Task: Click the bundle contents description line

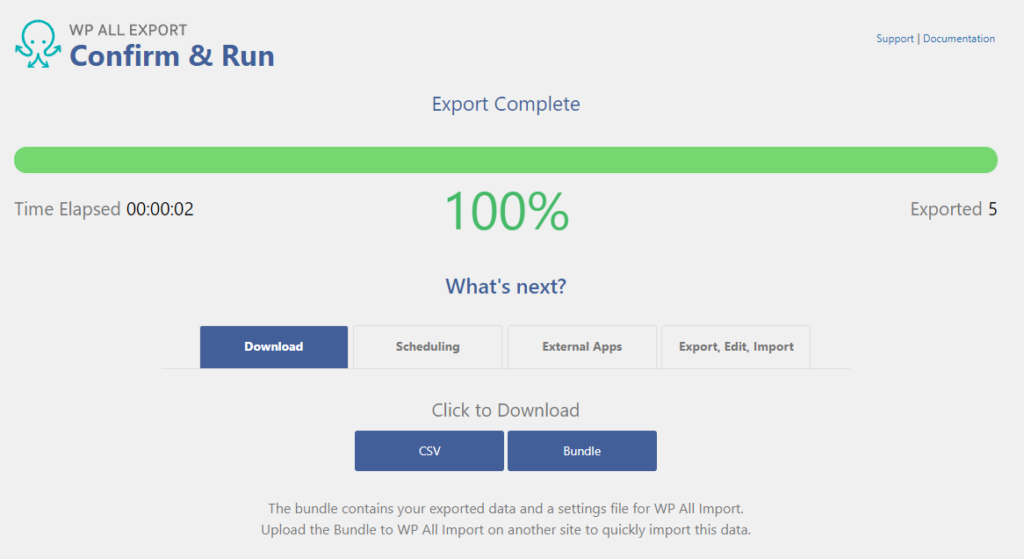Action: 505,509
